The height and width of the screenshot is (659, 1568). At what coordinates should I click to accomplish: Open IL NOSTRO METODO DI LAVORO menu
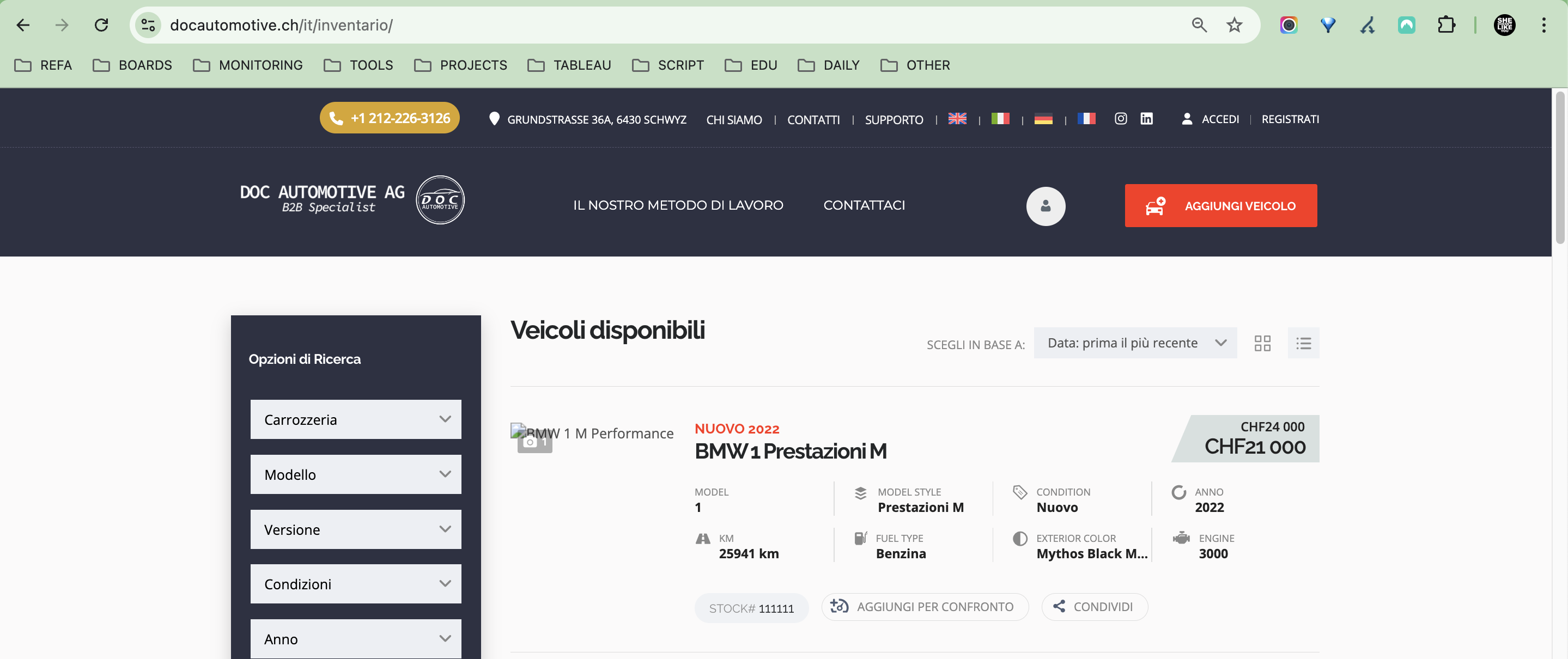pyautogui.click(x=678, y=205)
